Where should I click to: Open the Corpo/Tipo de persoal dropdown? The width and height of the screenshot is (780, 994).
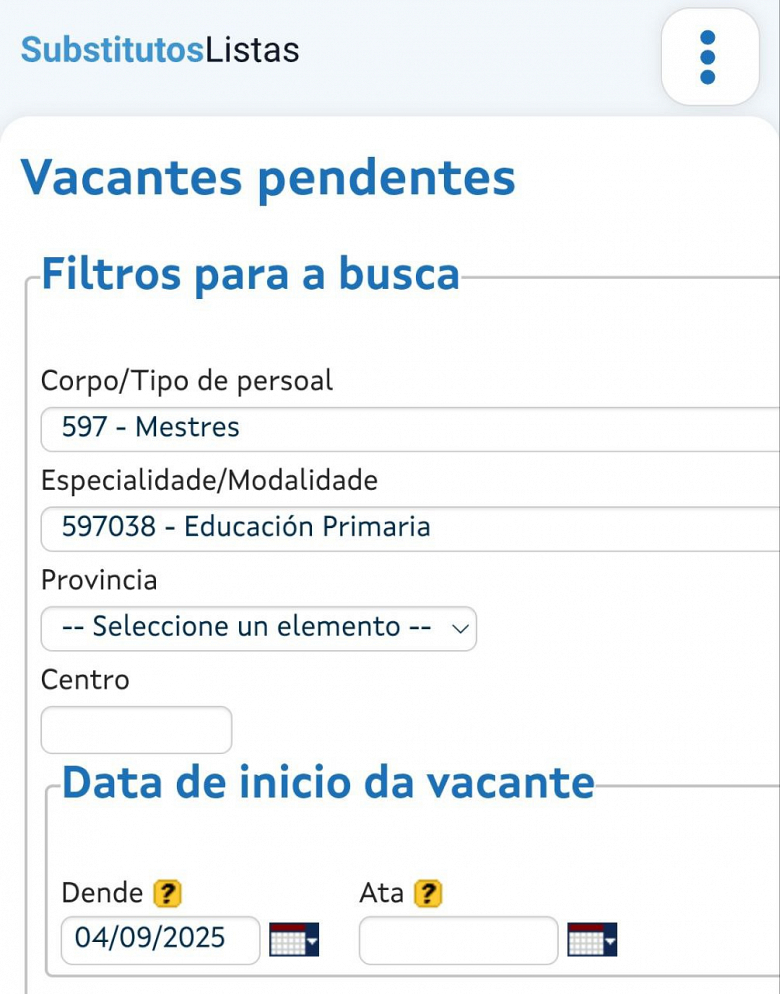410,428
